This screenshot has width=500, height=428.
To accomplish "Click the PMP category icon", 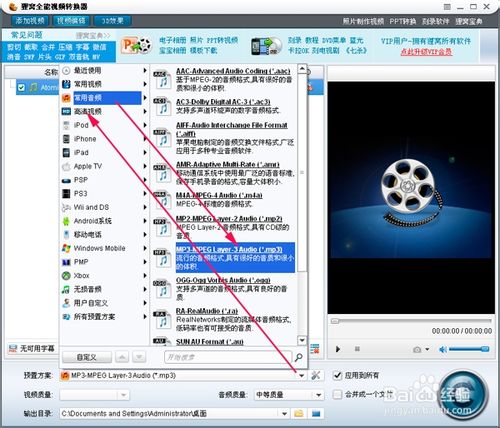I will click(x=66, y=262).
